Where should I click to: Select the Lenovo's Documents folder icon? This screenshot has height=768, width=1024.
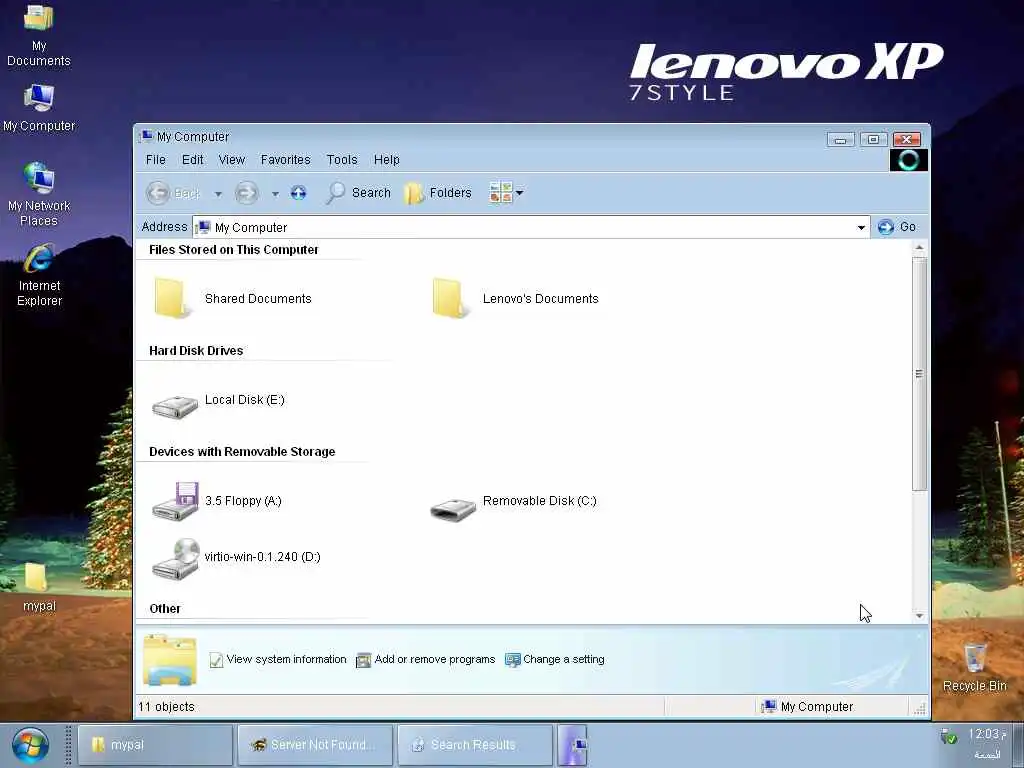[450, 298]
